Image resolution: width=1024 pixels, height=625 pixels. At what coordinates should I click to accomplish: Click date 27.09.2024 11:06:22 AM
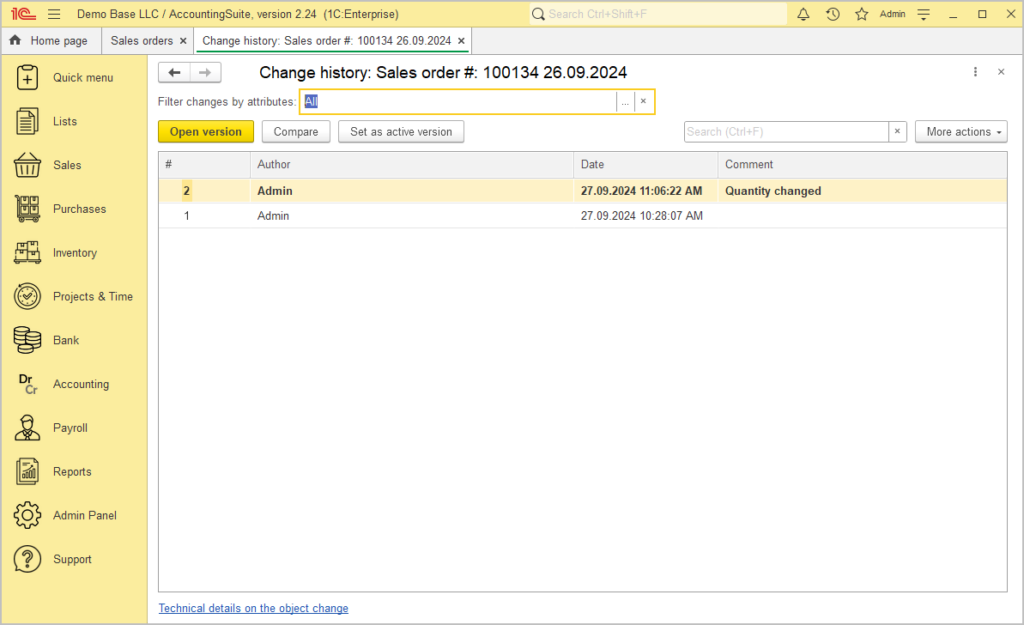(641, 191)
